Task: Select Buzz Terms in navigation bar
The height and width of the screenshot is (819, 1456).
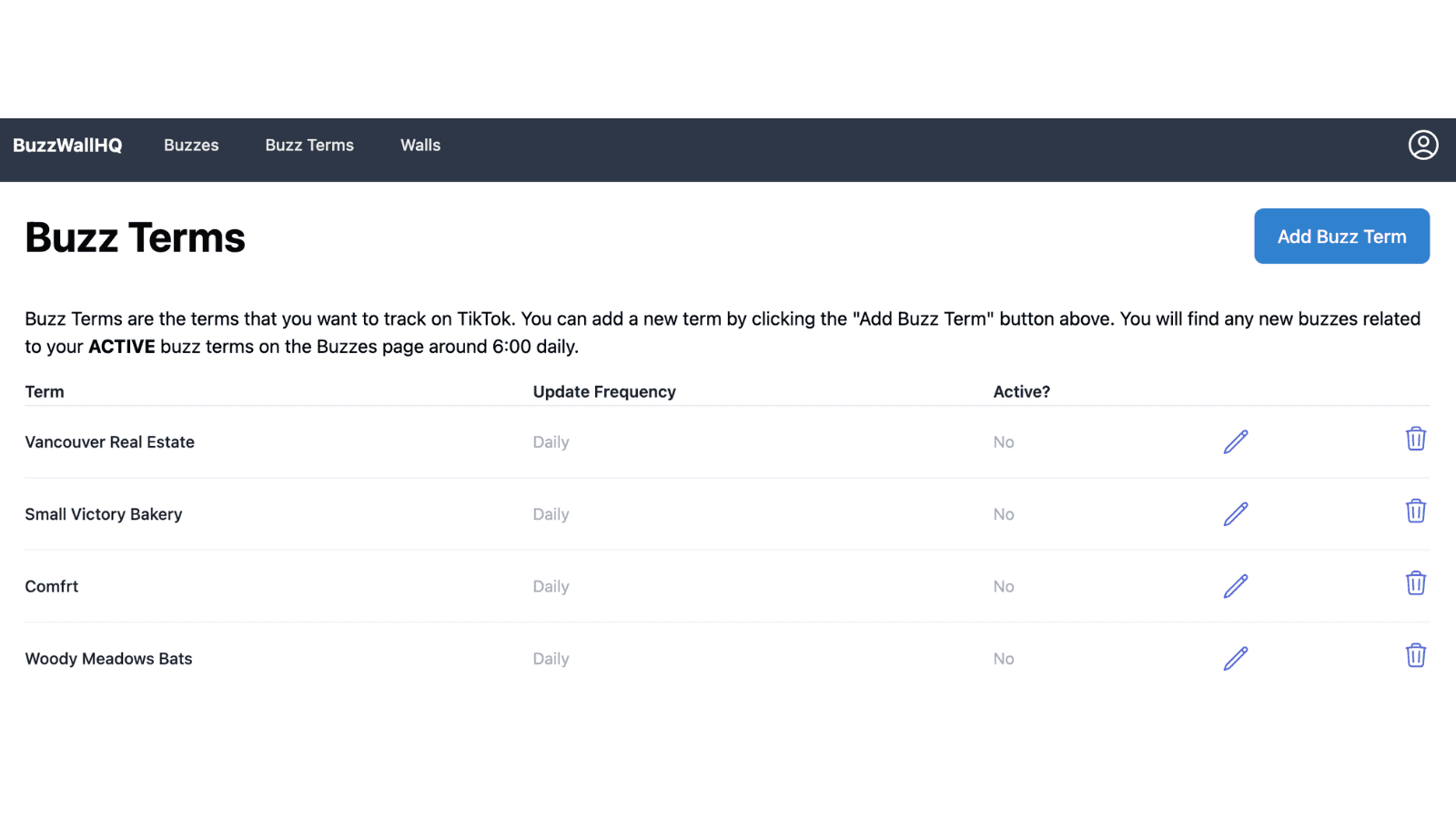Action: (x=309, y=146)
